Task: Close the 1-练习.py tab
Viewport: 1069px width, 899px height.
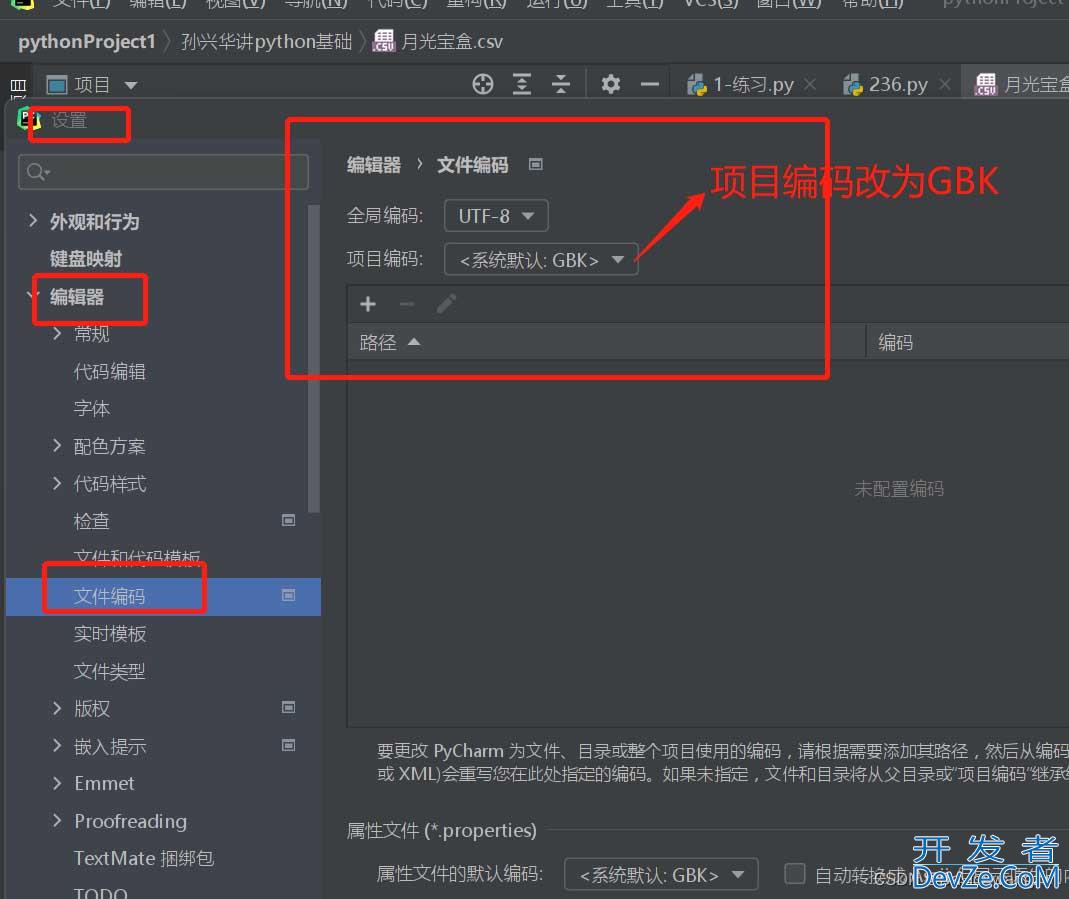Action: click(810, 84)
